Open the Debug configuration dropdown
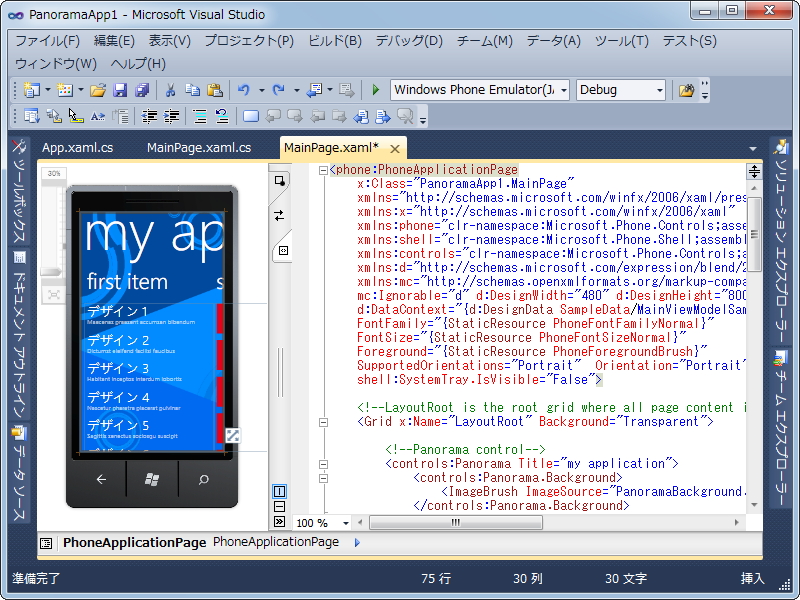This screenshot has height=600, width=800. tap(659, 90)
